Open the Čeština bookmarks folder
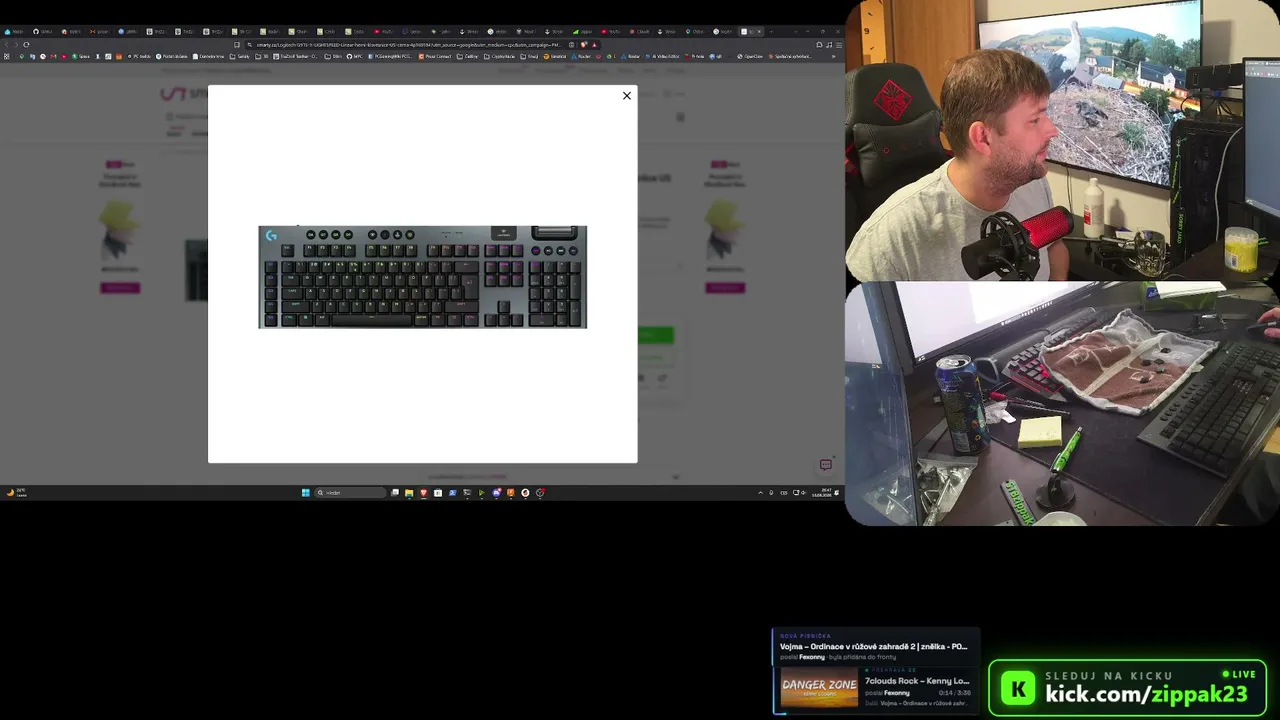The image size is (1280, 720). tap(468, 56)
